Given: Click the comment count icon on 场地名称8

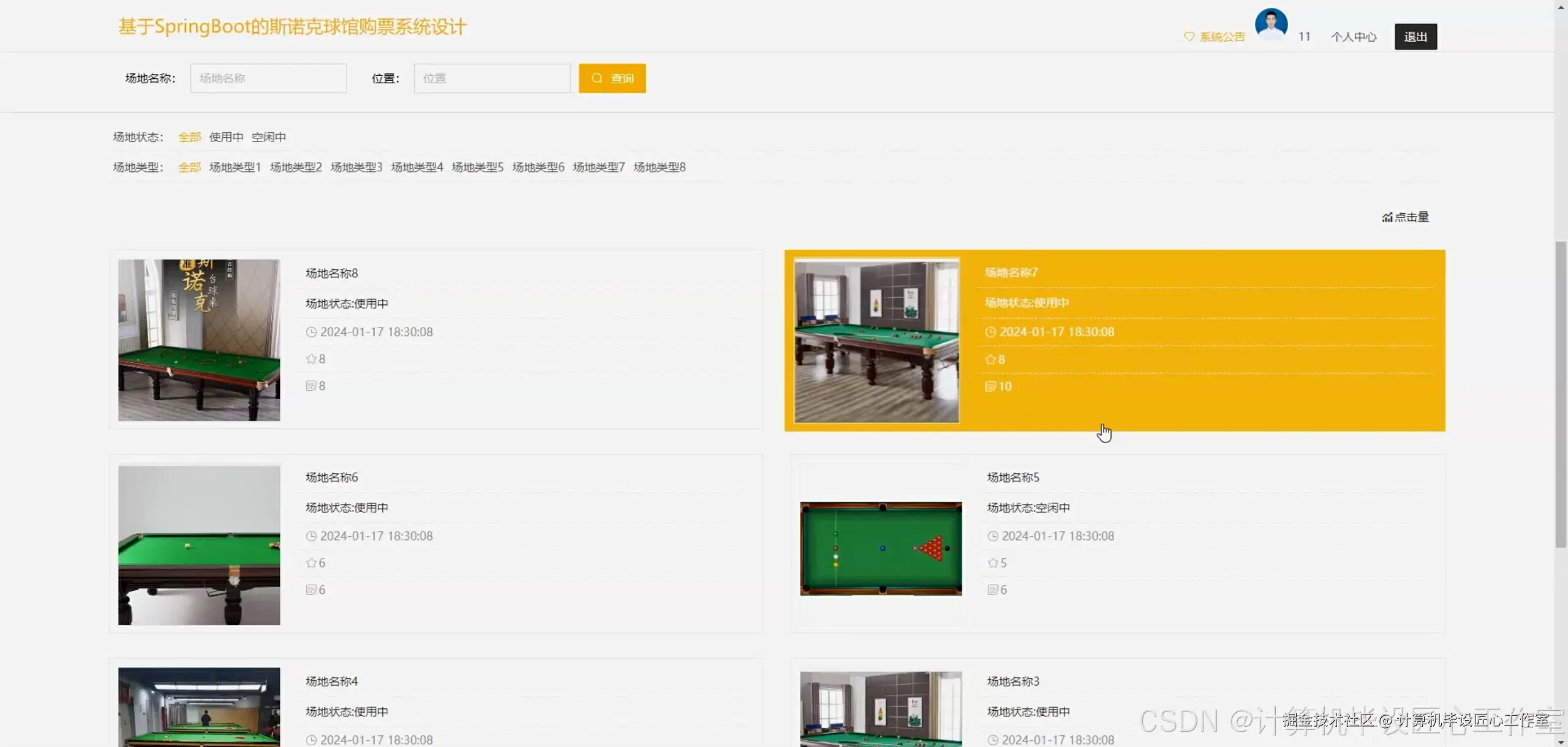Looking at the screenshot, I should 311,386.
